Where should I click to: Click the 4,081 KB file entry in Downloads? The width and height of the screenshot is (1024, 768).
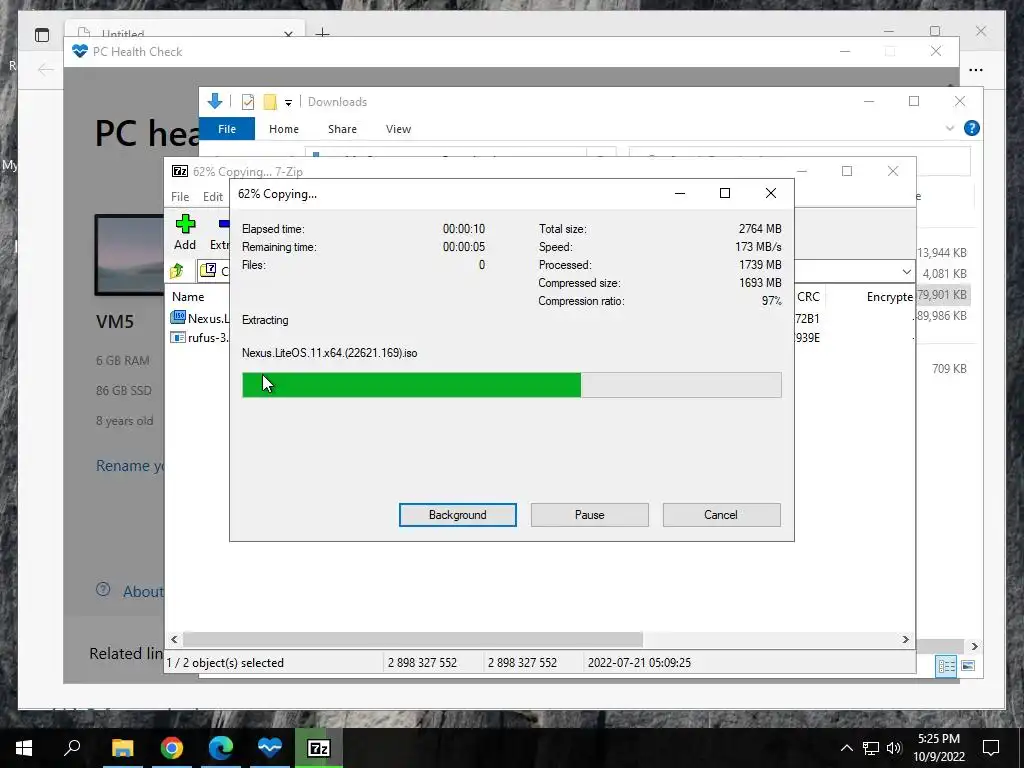[944, 274]
